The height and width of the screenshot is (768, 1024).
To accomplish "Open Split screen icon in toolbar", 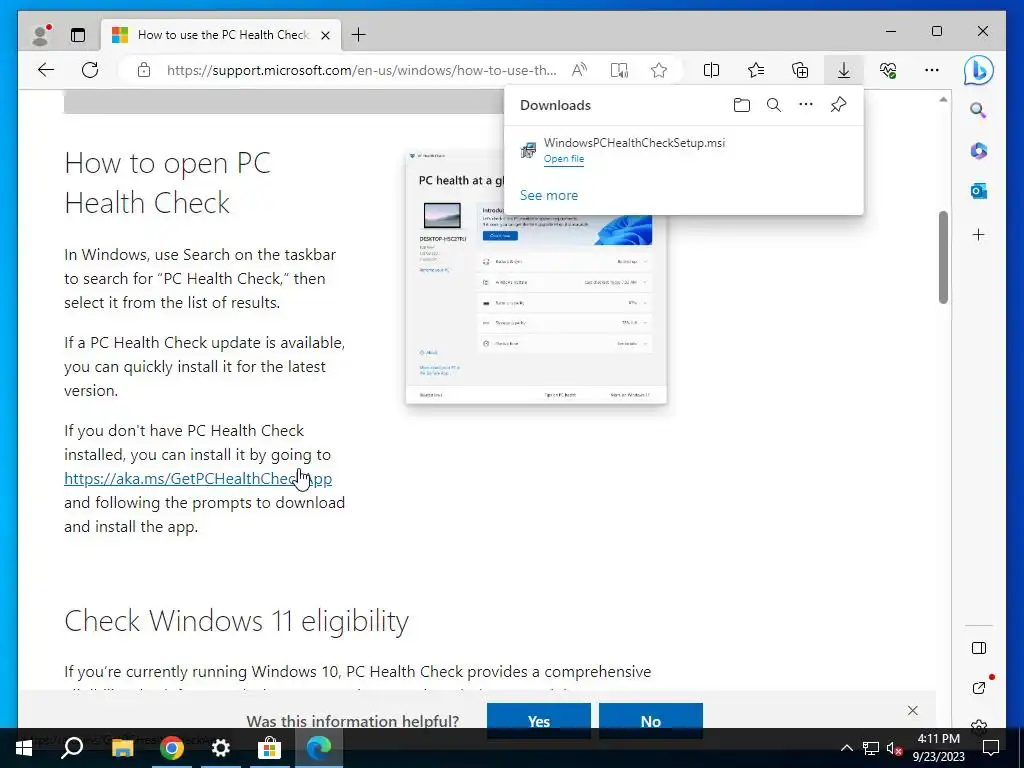I will point(711,70).
